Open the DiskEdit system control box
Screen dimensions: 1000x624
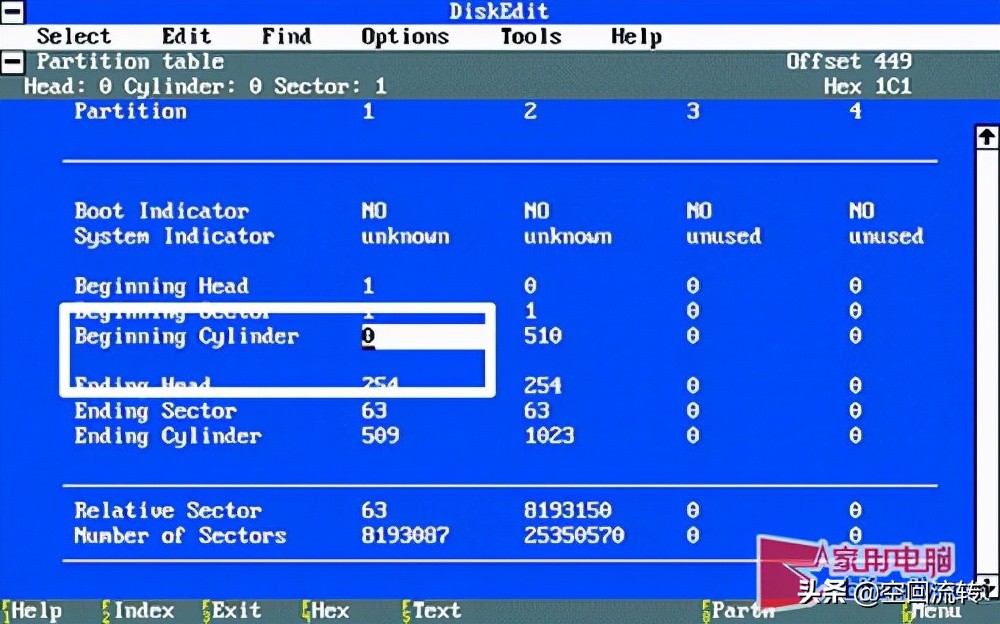coord(13,12)
